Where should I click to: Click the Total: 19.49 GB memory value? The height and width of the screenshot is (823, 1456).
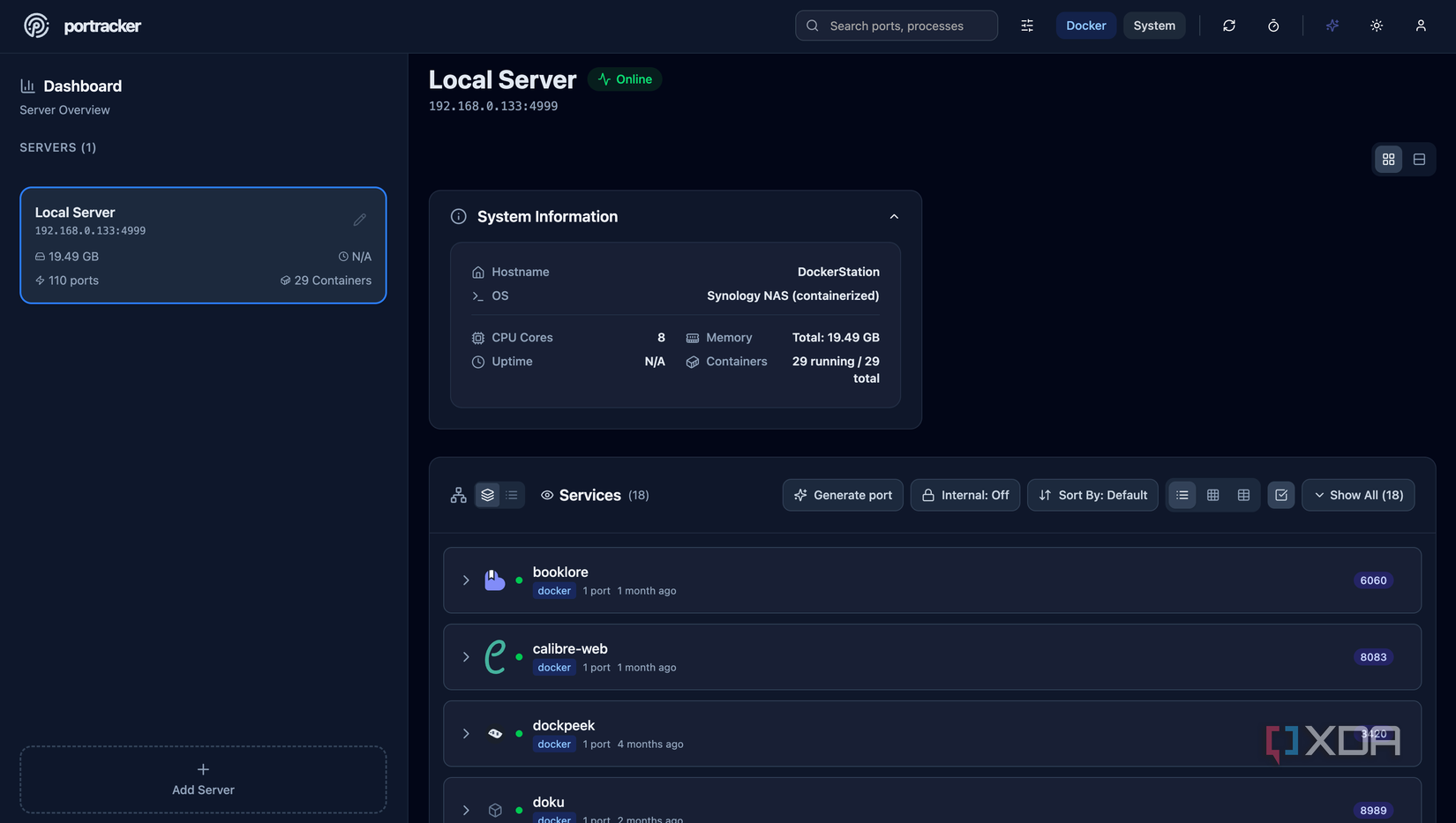tap(836, 338)
